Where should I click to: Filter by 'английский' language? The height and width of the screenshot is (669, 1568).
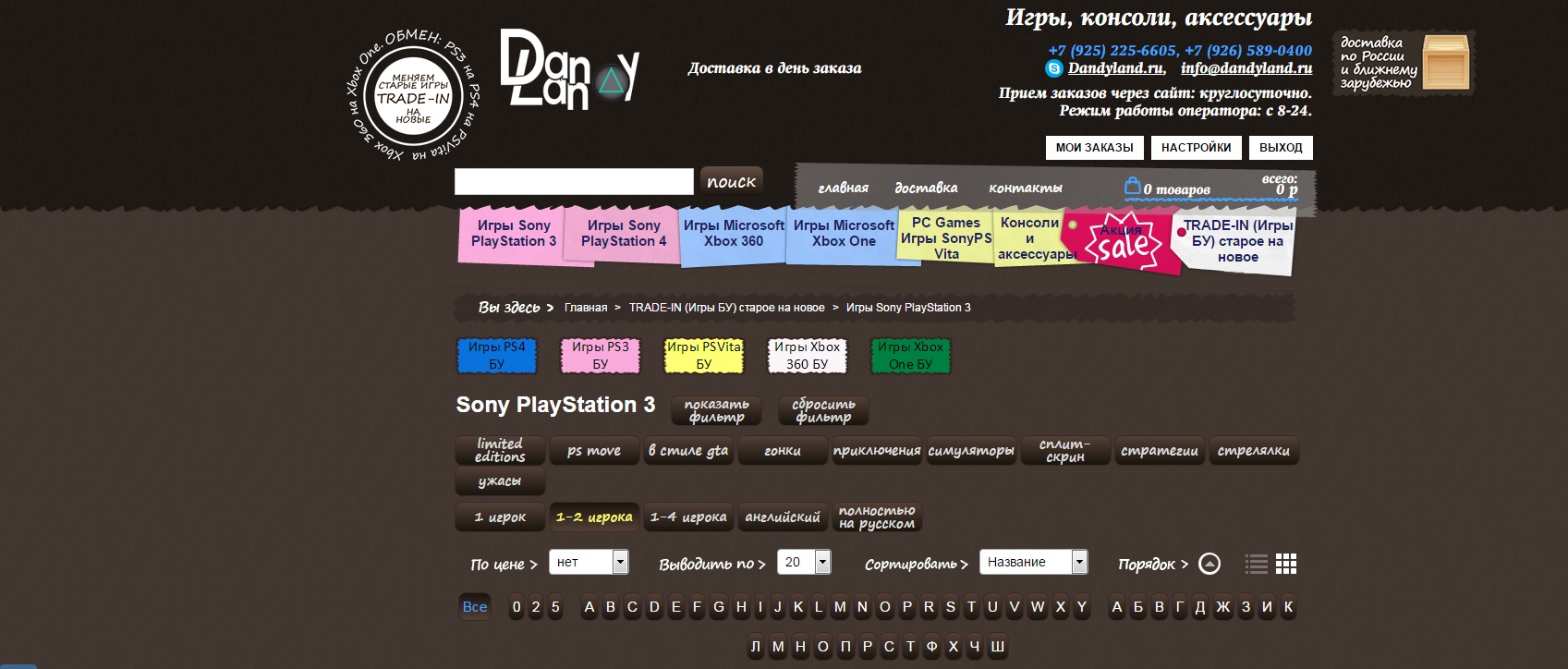click(x=783, y=517)
